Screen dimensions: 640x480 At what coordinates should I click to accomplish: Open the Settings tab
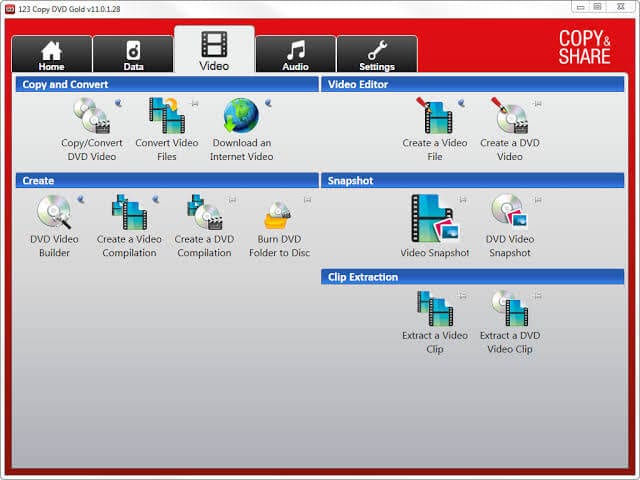tap(377, 54)
